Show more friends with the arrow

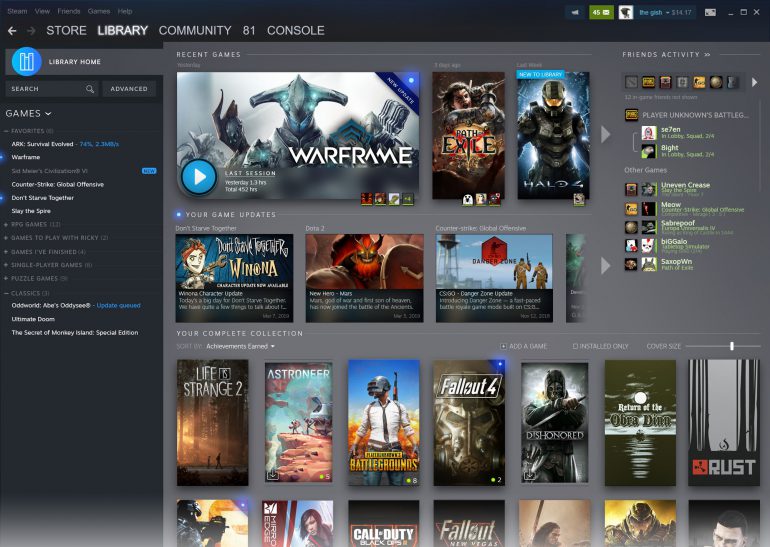(x=755, y=82)
